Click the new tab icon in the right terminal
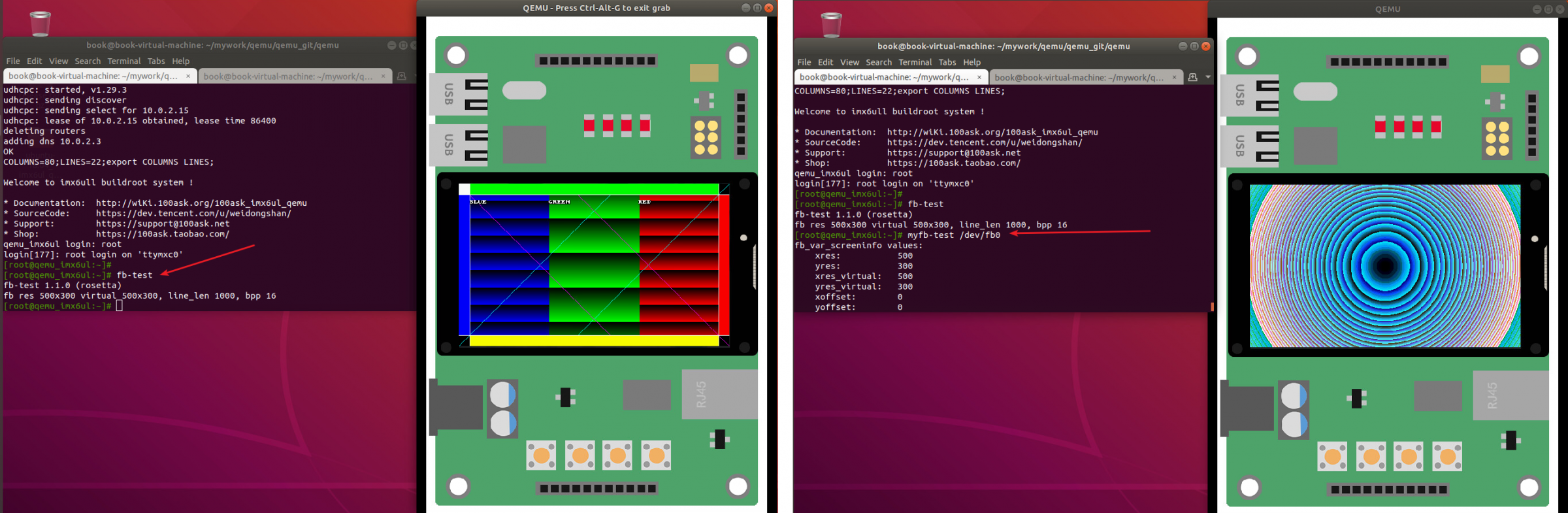The image size is (1568, 513). tap(1192, 77)
